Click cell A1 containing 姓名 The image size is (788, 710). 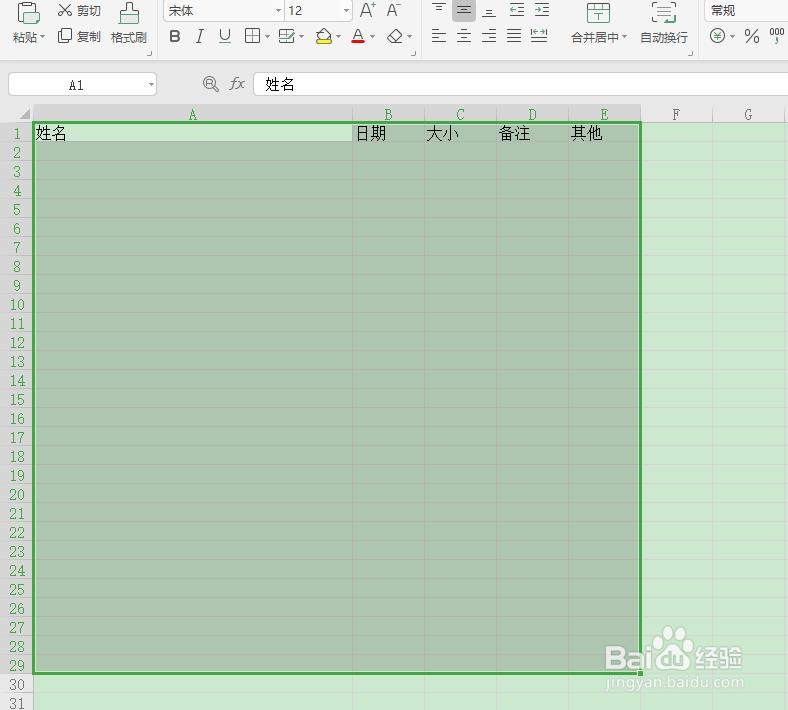point(193,133)
